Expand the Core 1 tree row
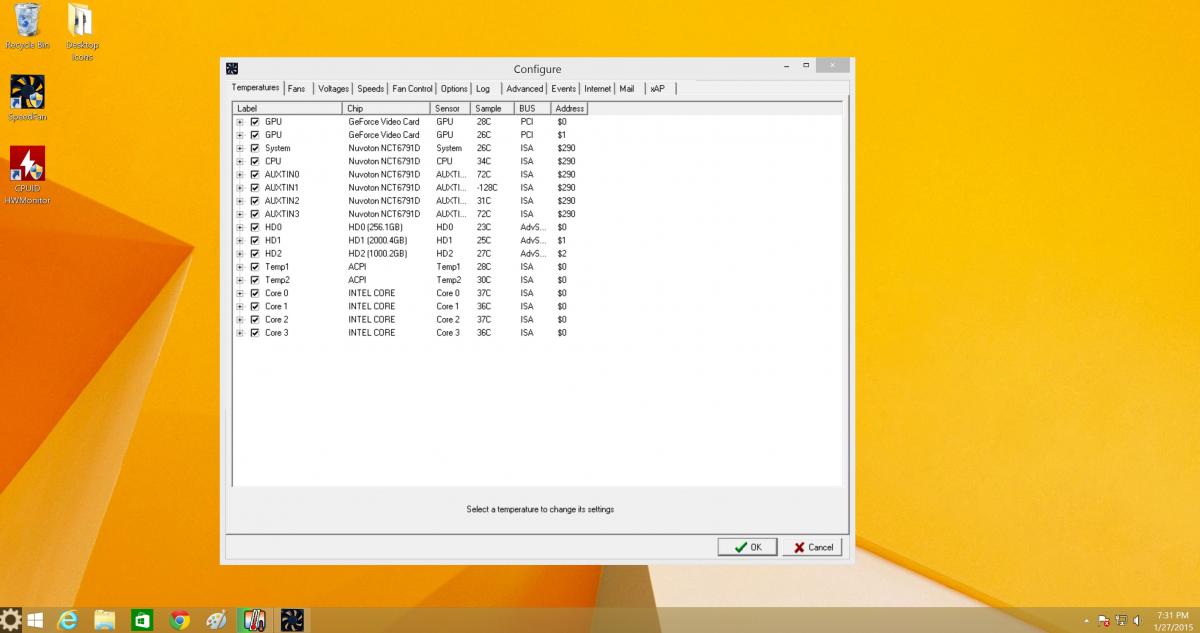Screen dimensions: 1200x633 coord(240,306)
